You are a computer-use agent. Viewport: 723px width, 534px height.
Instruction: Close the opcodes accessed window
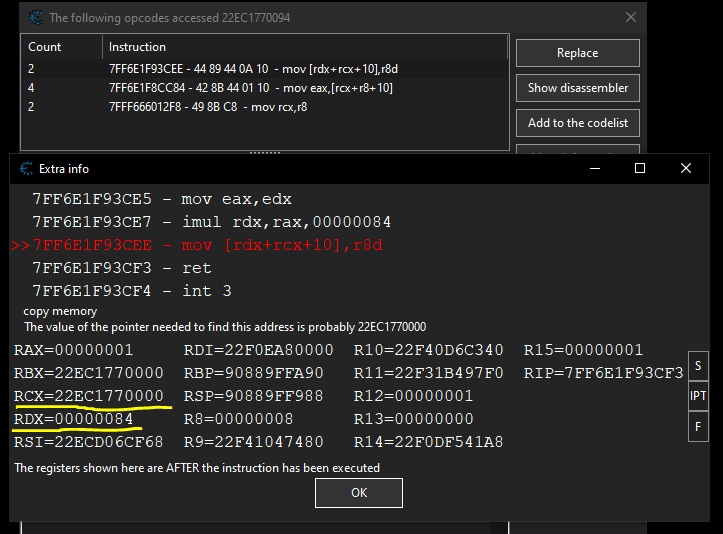click(630, 17)
